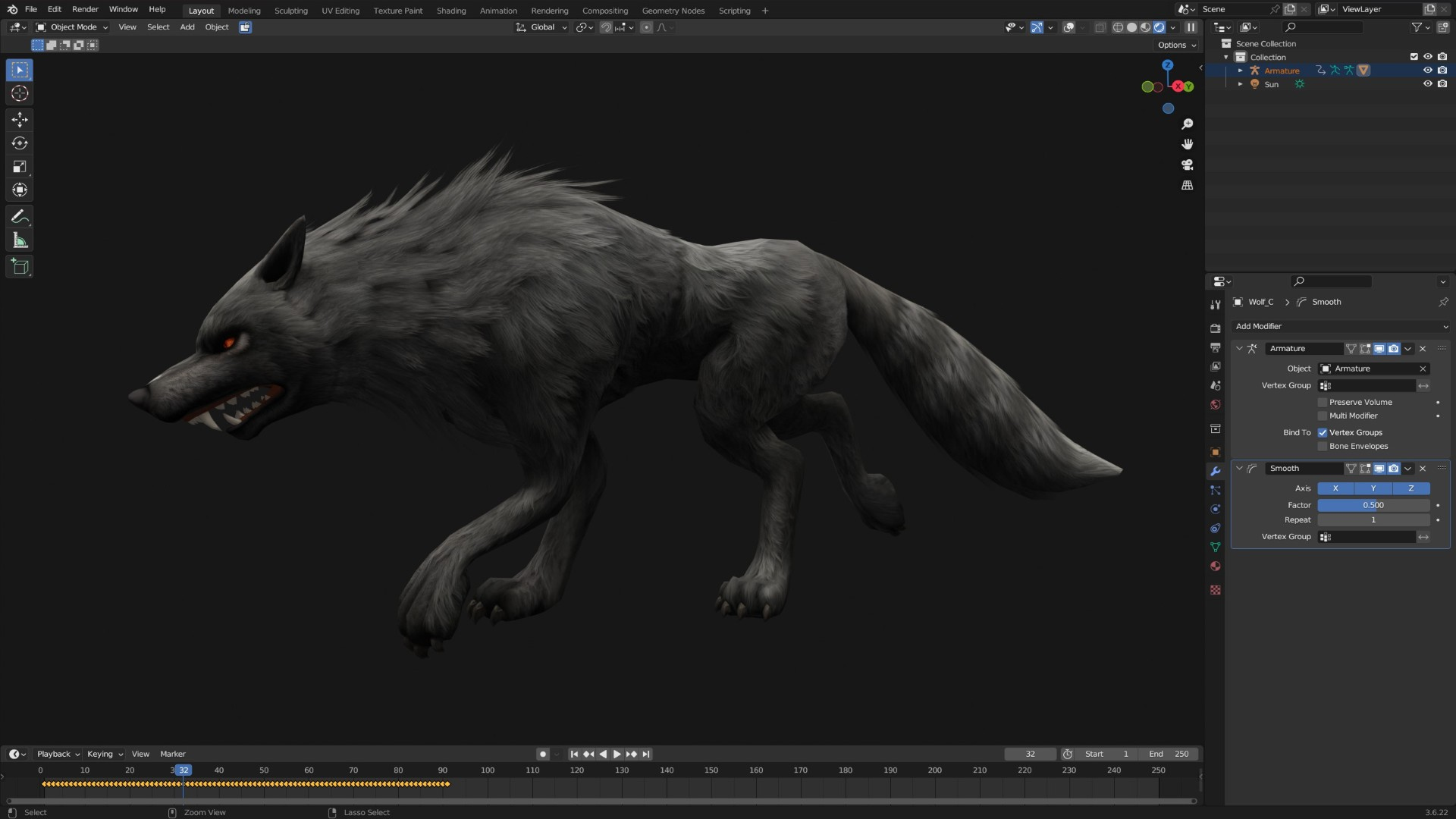Open the Object properties tab
Viewport: 1456px width, 819px height.
pos(1216,453)
